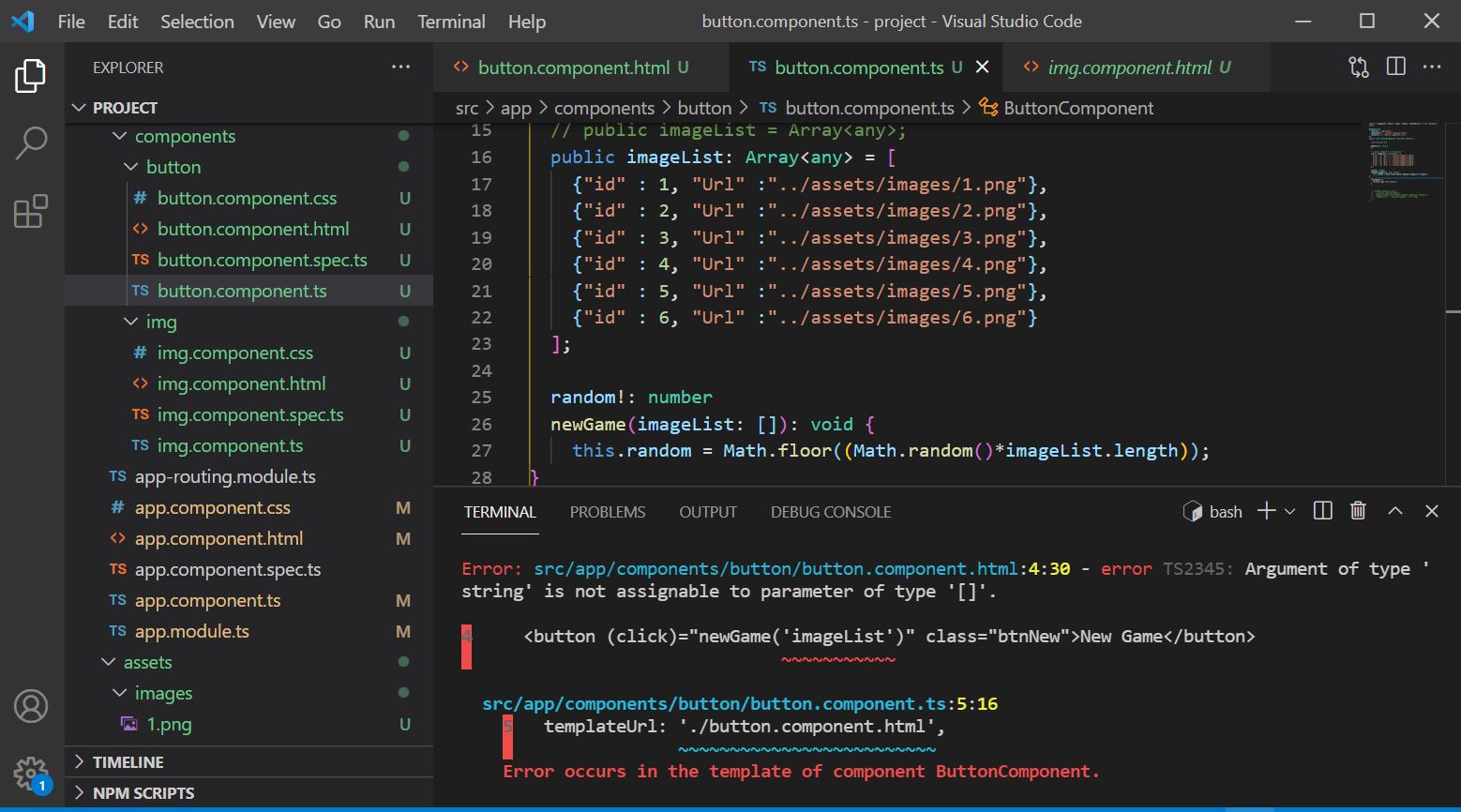This screenshot has width=1461, height=812.
Task: Open the Help menu
Action: 527,21
